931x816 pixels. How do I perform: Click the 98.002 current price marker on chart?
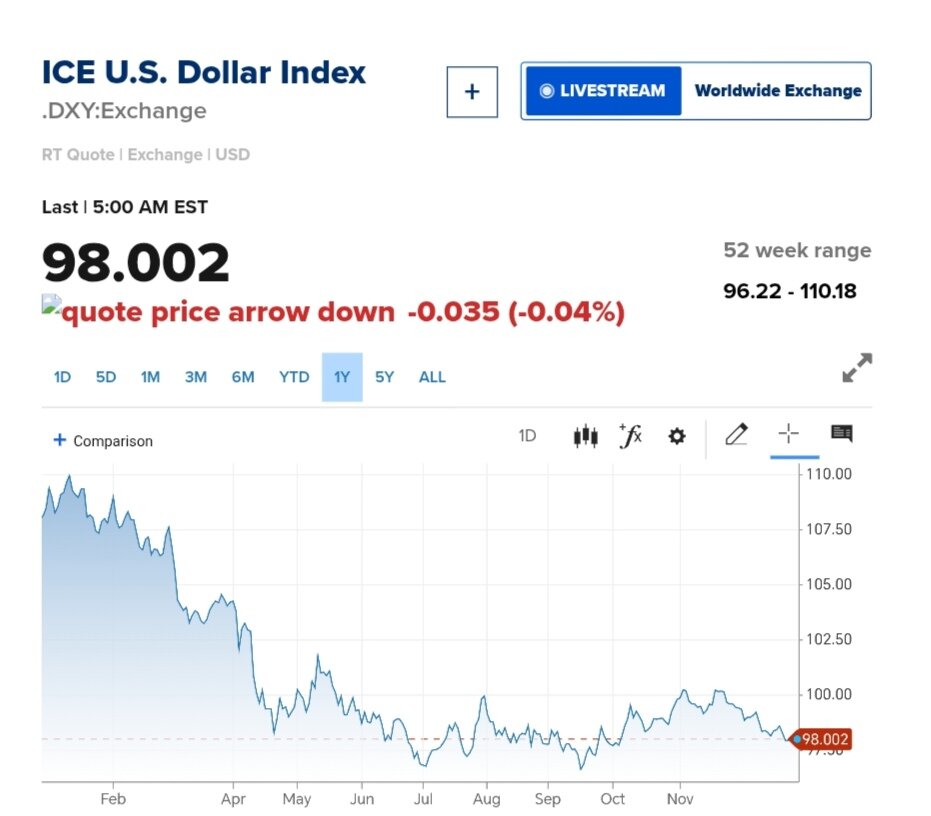pos(824,740)
